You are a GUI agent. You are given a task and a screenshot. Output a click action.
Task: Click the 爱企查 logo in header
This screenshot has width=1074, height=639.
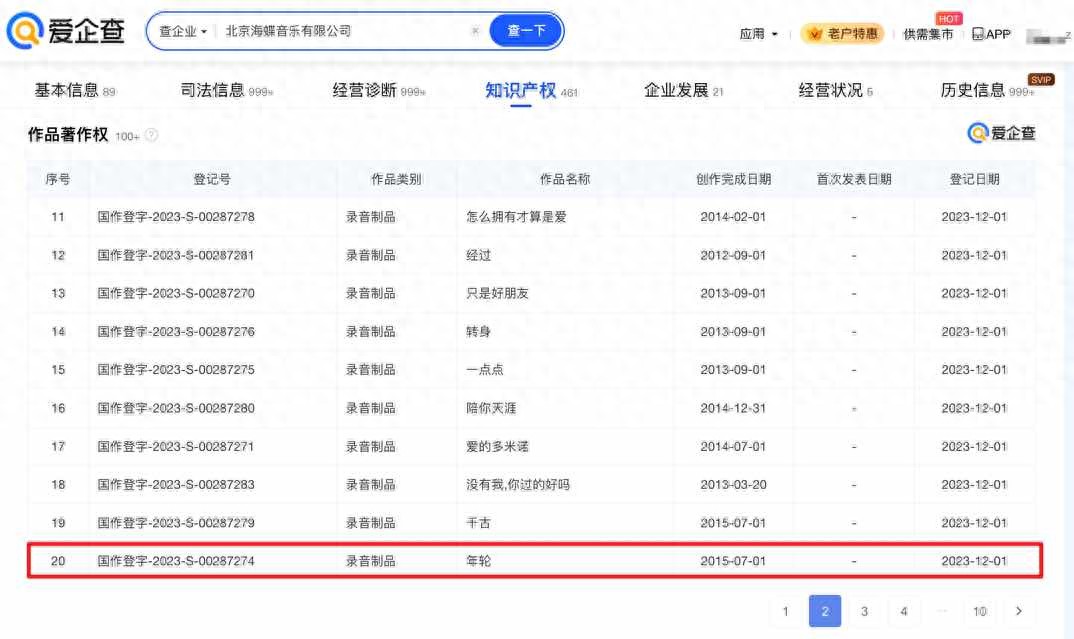click(x=66, y=31)
